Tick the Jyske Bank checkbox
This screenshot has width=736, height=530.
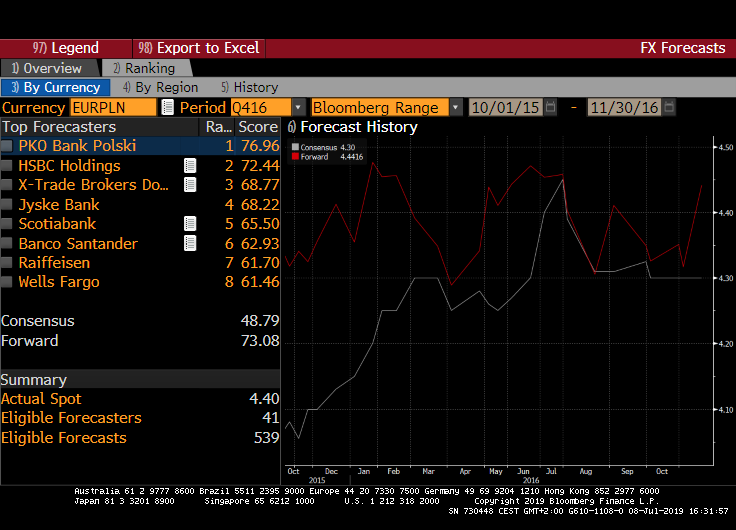(x=8, y=205)
